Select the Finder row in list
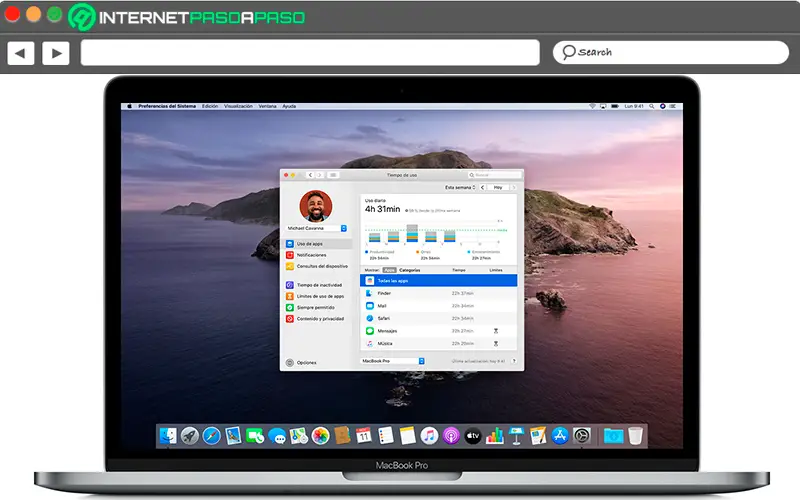 (x=438, y=293)
